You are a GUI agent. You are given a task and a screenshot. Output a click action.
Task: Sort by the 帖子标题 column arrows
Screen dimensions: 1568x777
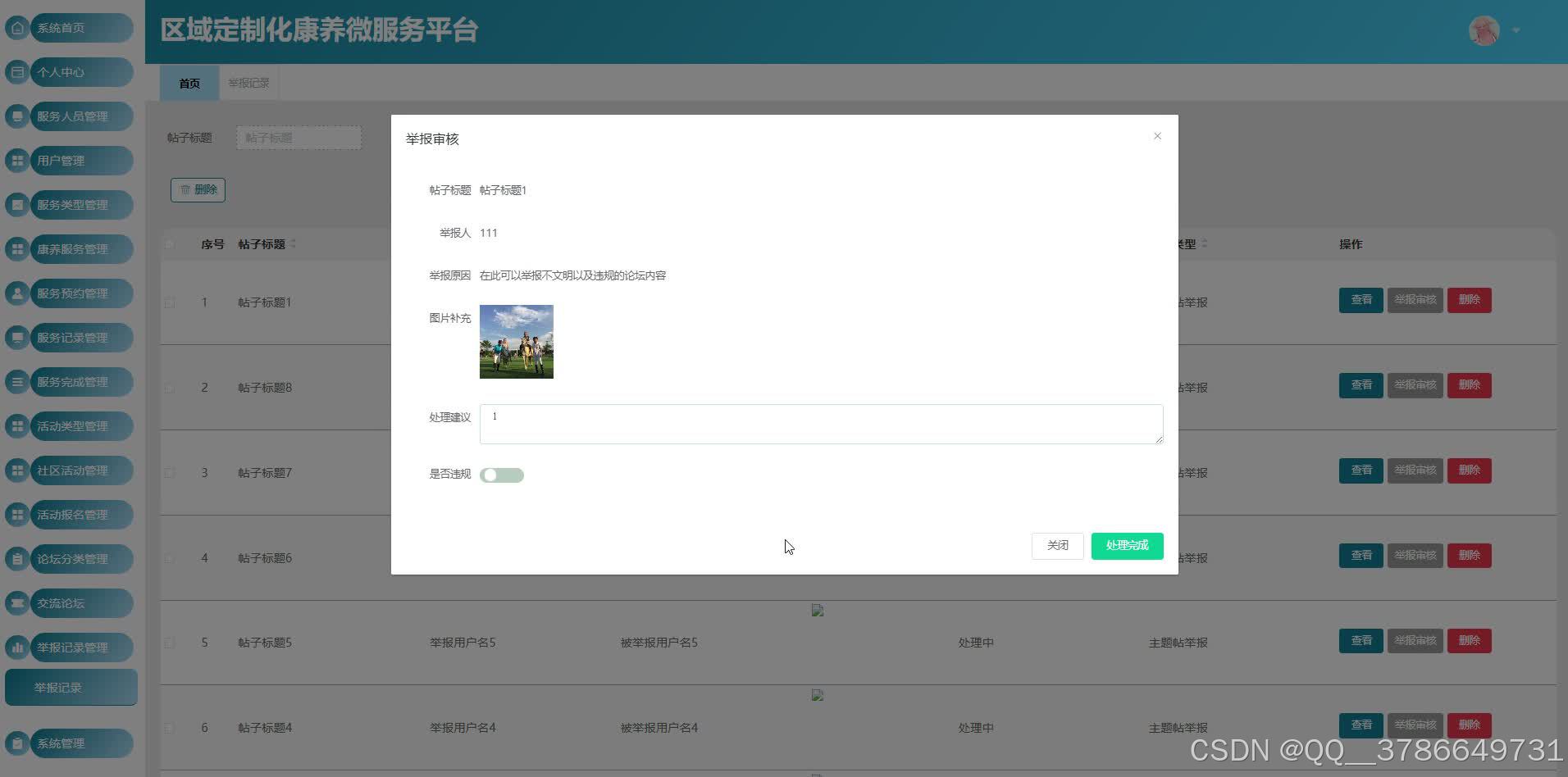coord(294,244)
